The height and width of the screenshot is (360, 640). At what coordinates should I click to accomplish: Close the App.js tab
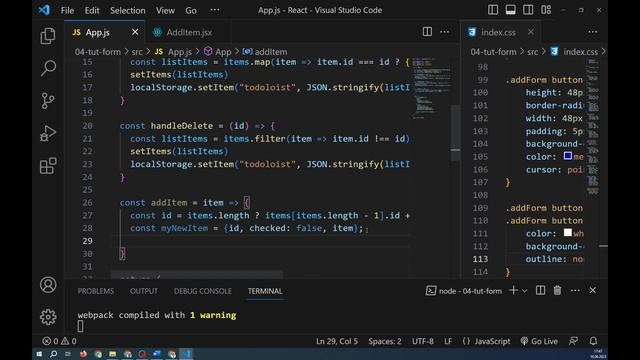[x=135, y=32]
